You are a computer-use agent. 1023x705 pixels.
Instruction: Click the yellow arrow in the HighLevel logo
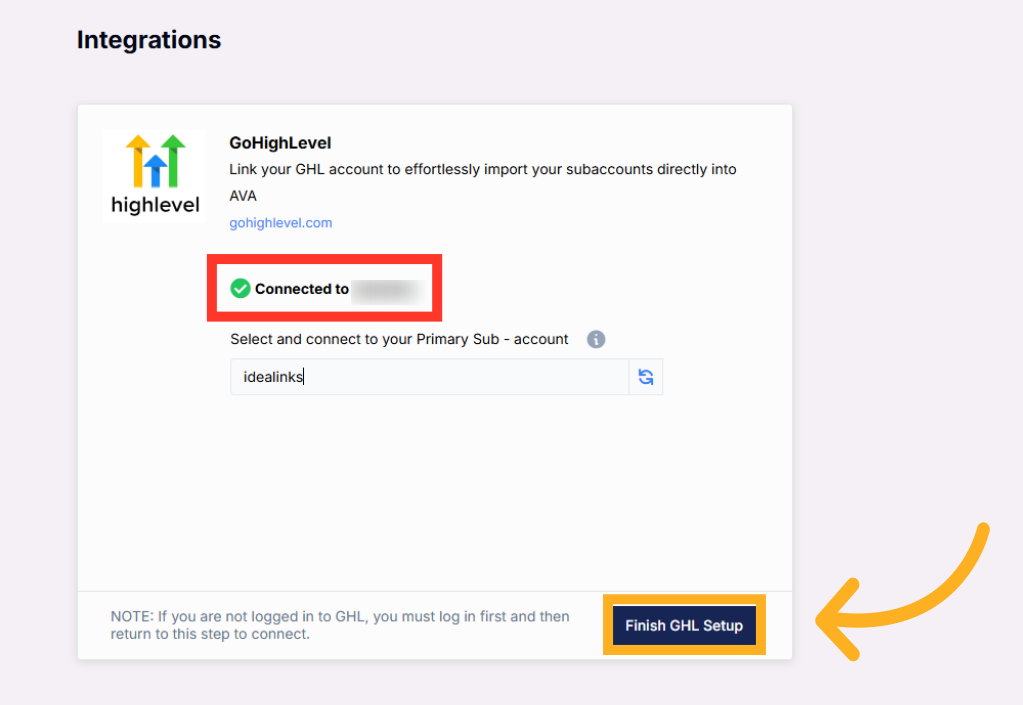pyautogui.click(x=138, y=161)
